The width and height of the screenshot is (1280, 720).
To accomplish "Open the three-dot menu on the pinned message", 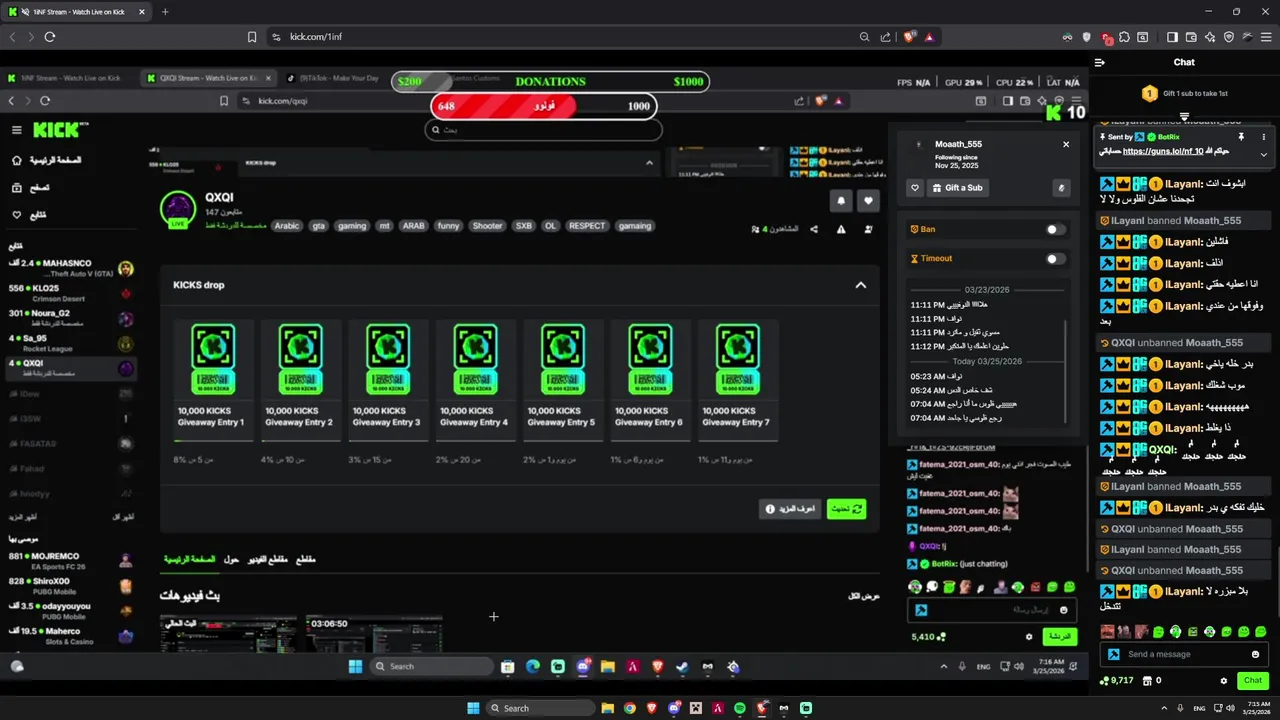I will [x=1263, y=137].
